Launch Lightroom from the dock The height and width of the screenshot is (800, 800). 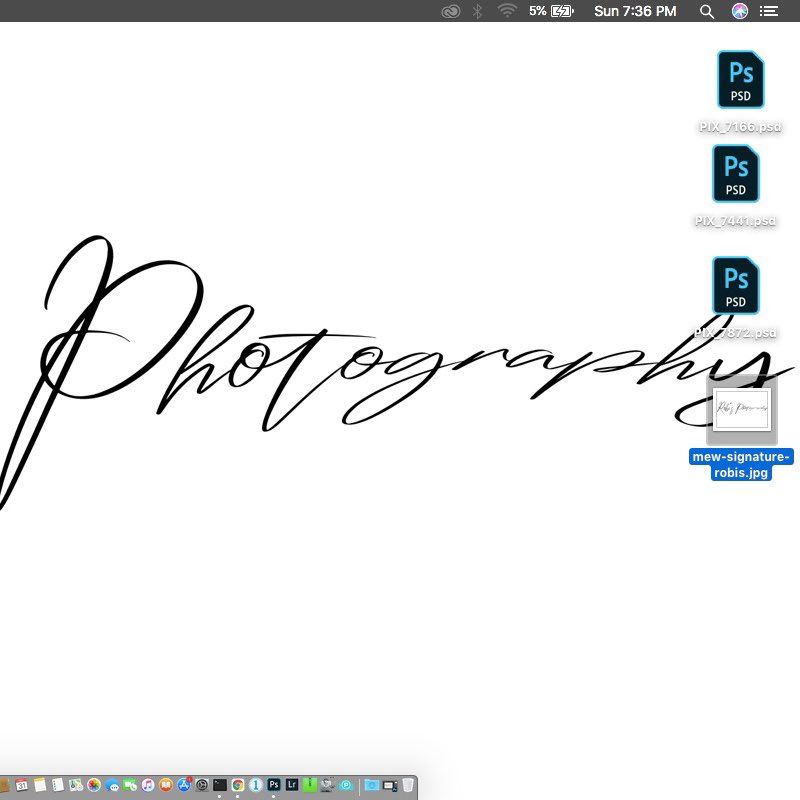(291, 786)
